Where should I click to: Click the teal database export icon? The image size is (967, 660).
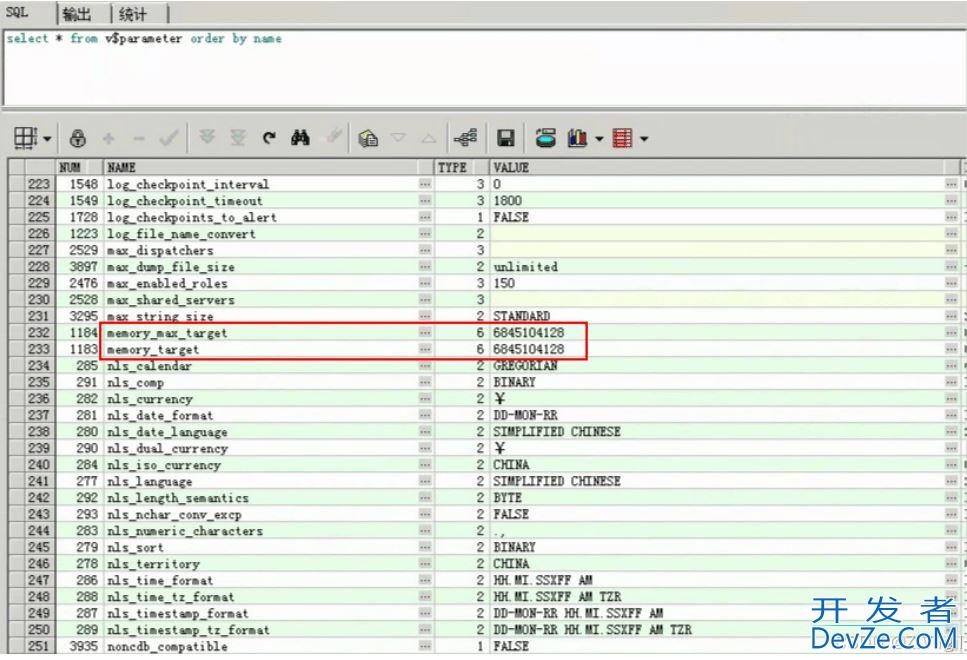545,138
